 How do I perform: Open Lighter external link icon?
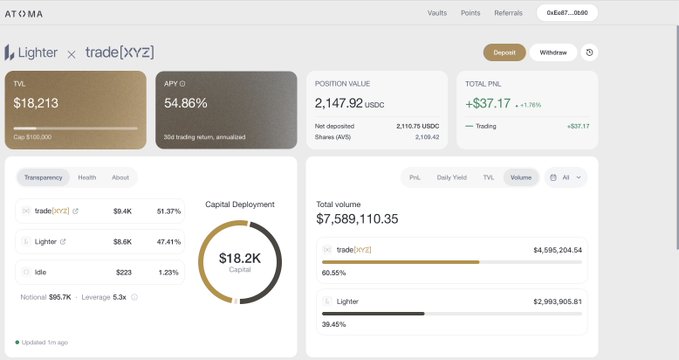pyautogui.click(x=62, y=241)
